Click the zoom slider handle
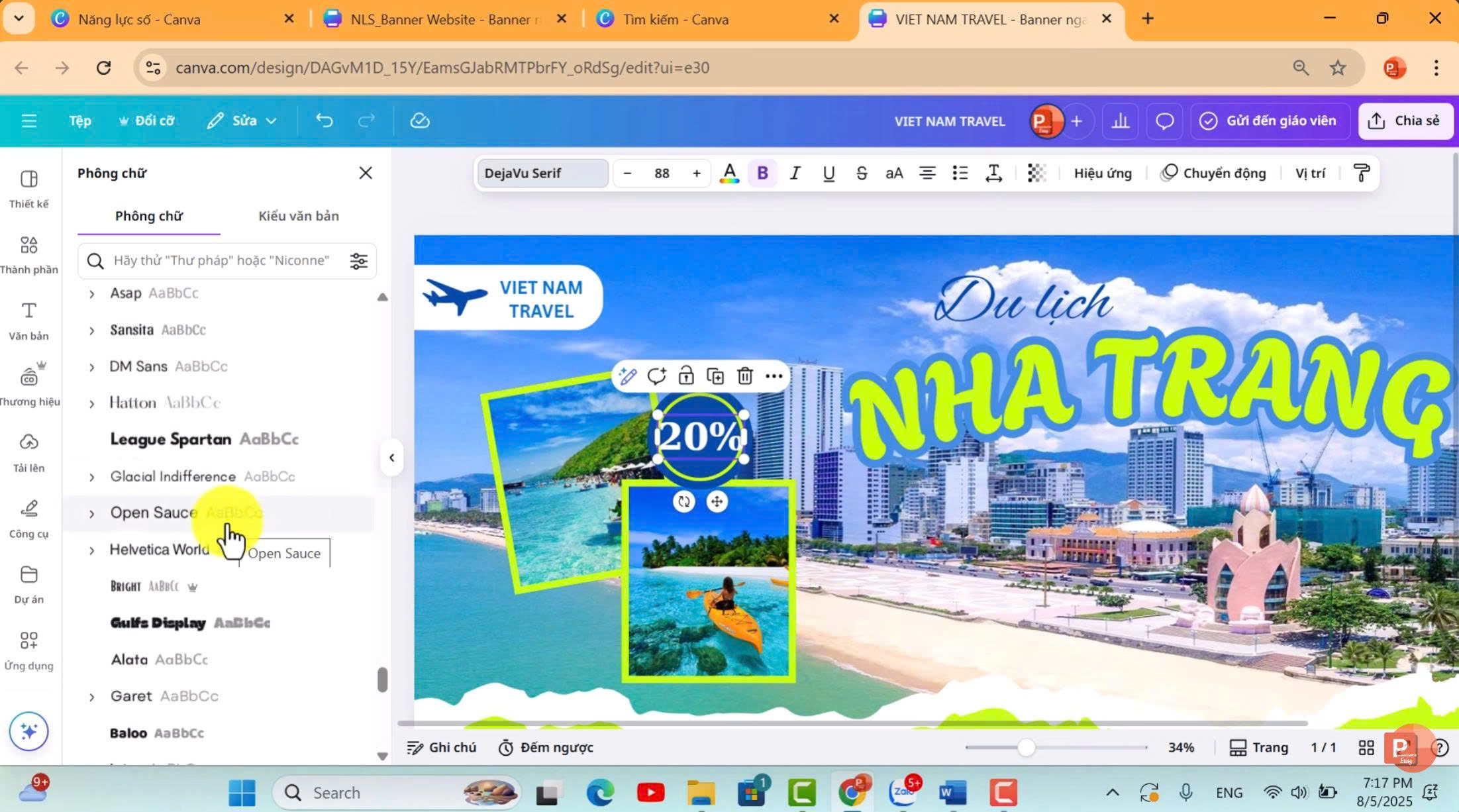The width and height of the screenshot is (1459, 812). click(1026, 748)
